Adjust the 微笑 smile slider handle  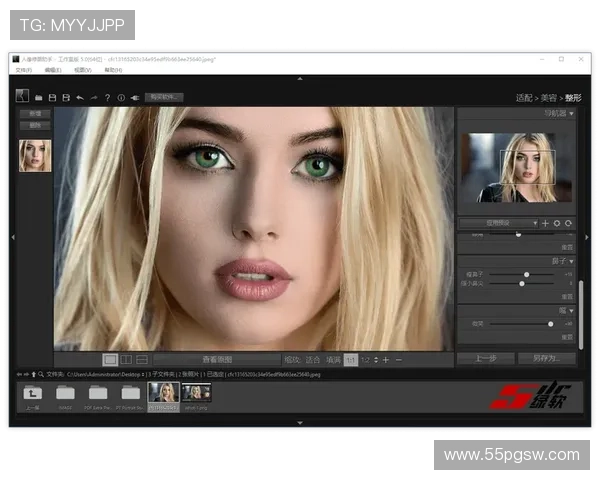(550, 324)
